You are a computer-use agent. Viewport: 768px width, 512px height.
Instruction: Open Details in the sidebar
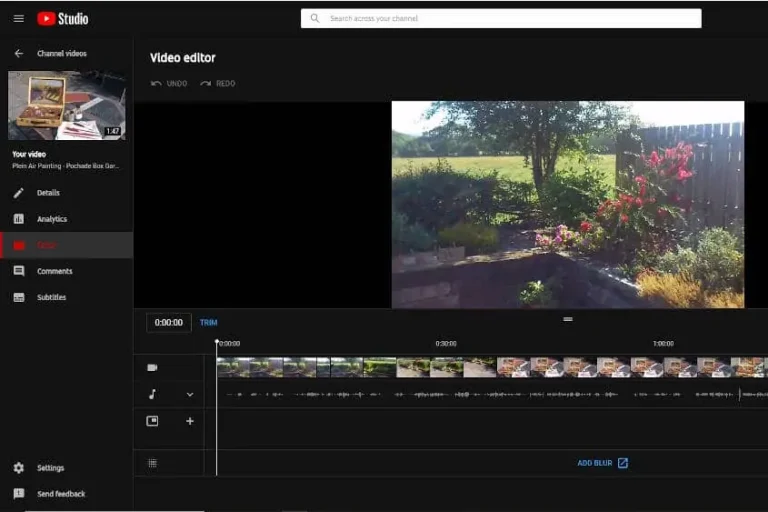pos(48,193)
